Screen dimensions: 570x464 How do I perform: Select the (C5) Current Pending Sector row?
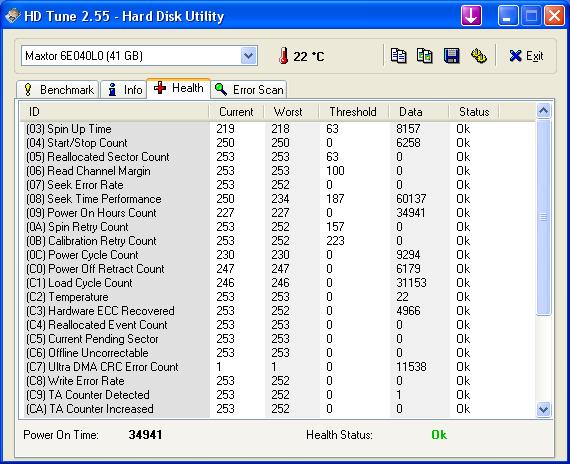pos(278,339)
